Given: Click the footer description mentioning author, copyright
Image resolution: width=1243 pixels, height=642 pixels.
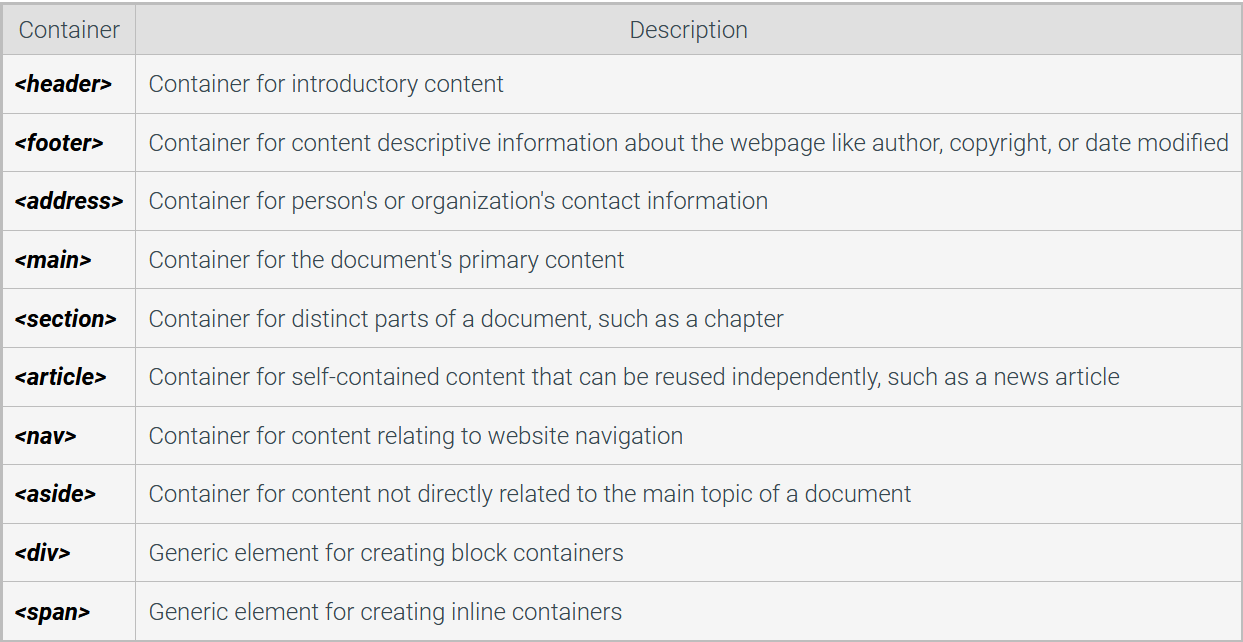Looking at the screenshot, I should [x=688, y=143].
